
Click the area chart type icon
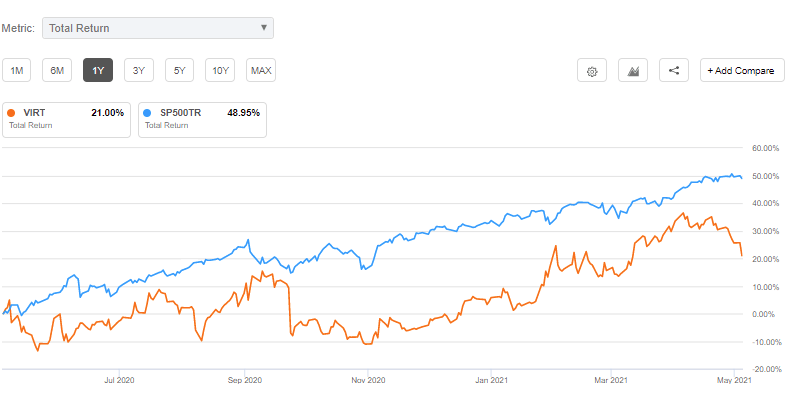pyautogui.click(x=633, y=71)
